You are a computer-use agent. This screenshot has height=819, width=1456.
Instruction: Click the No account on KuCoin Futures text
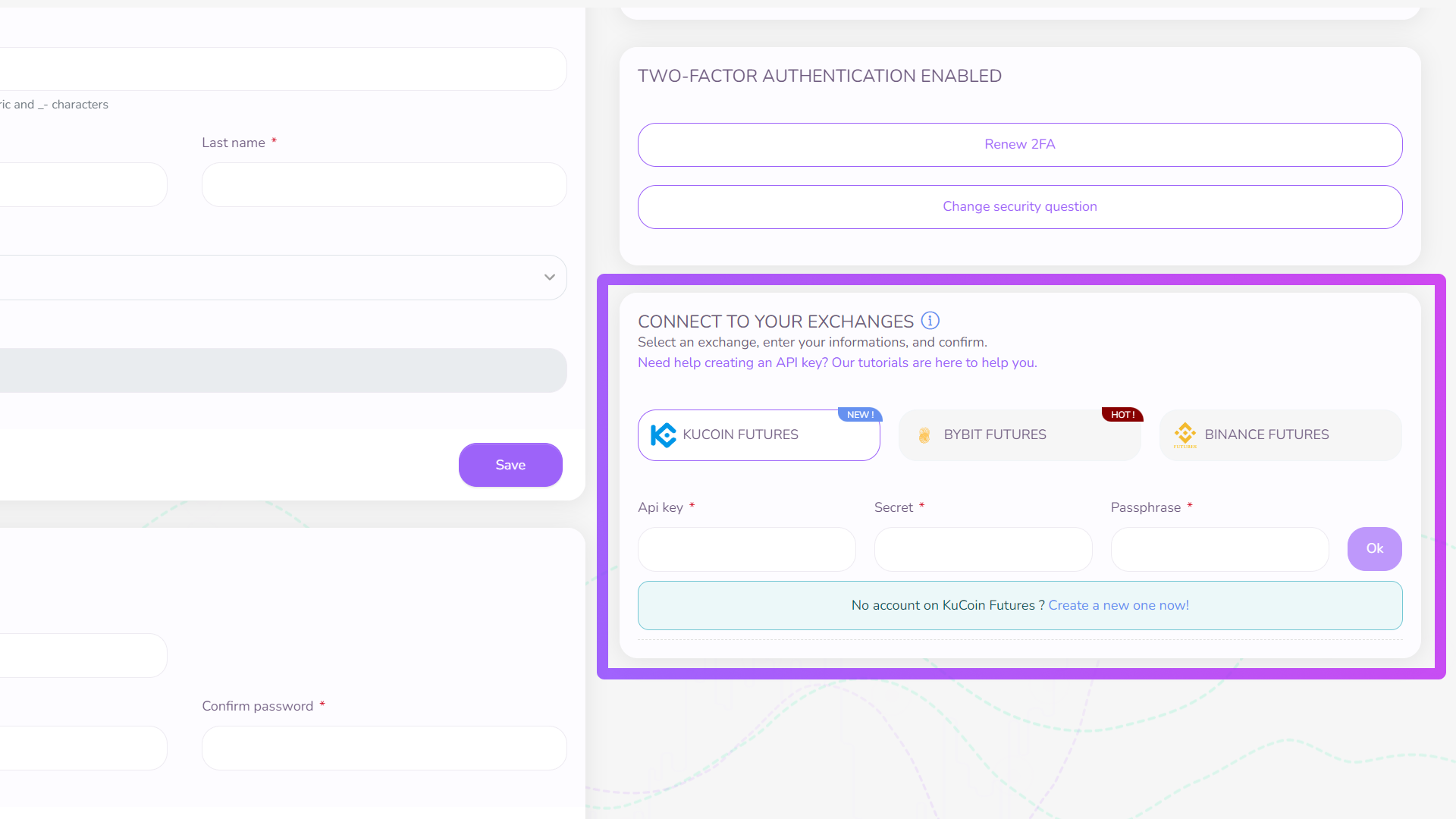pos(947,605)
